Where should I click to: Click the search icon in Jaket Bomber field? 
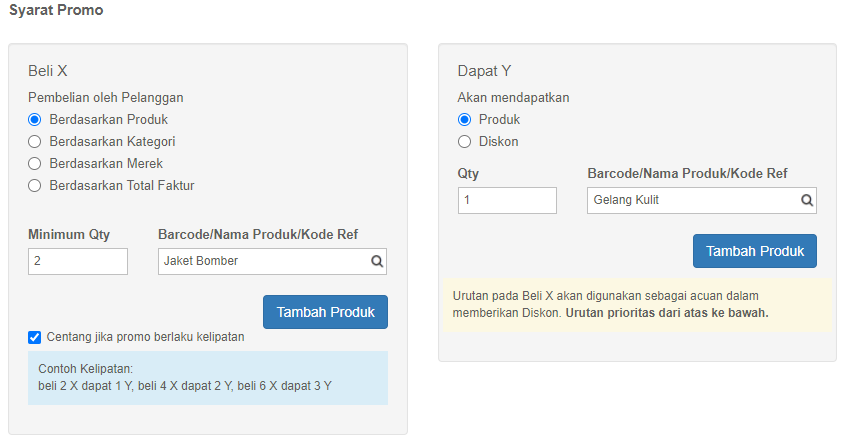pos(377,262)
